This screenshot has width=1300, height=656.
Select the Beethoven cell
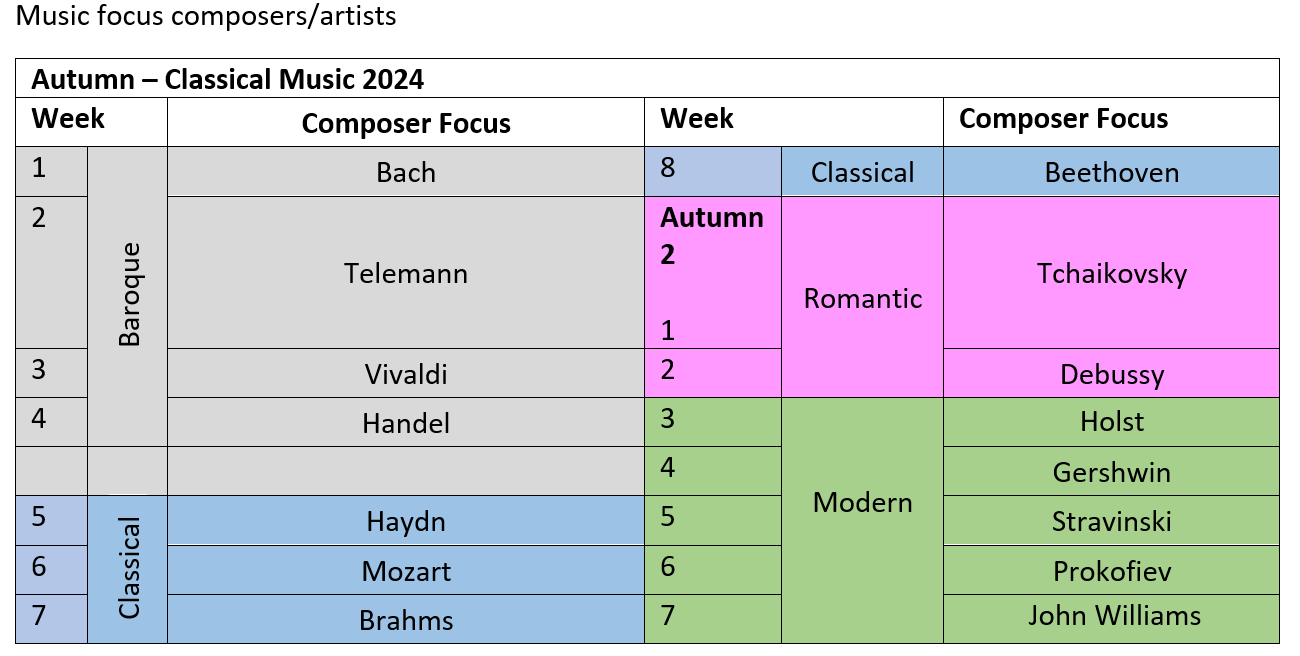[1111, 172]
